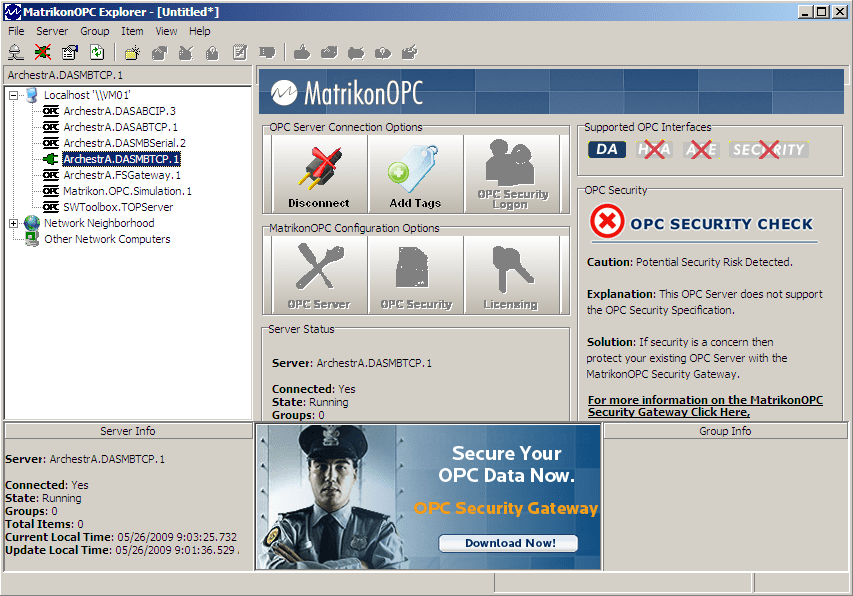
Task: Click the green plug icon beside ArchestrA.DASMBTCP.1
Action: coord(51,159)
